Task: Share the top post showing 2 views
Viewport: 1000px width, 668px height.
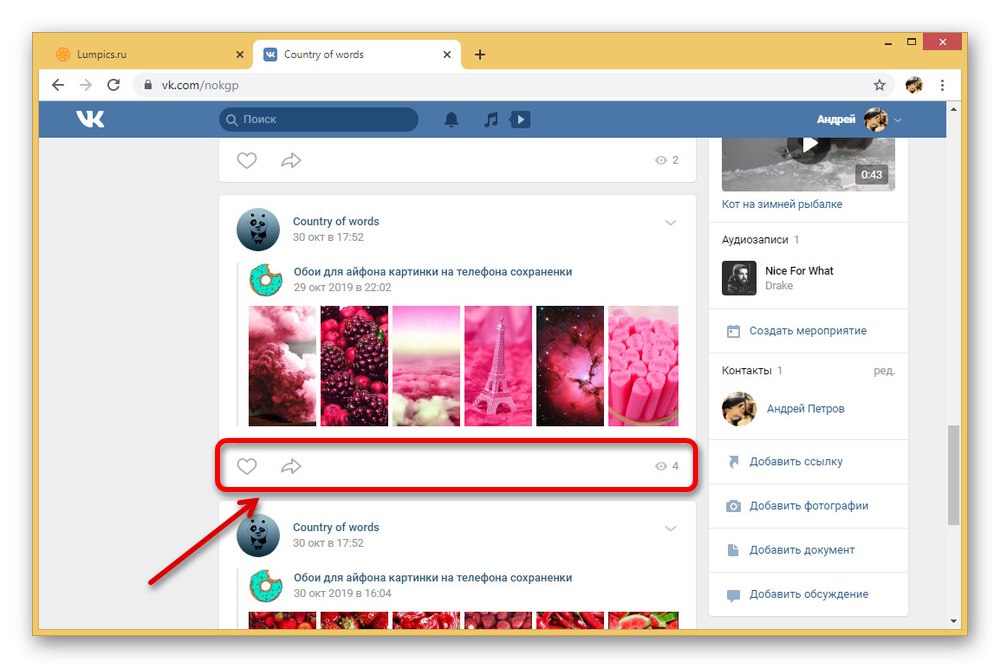Action: [x=291, y=160]
